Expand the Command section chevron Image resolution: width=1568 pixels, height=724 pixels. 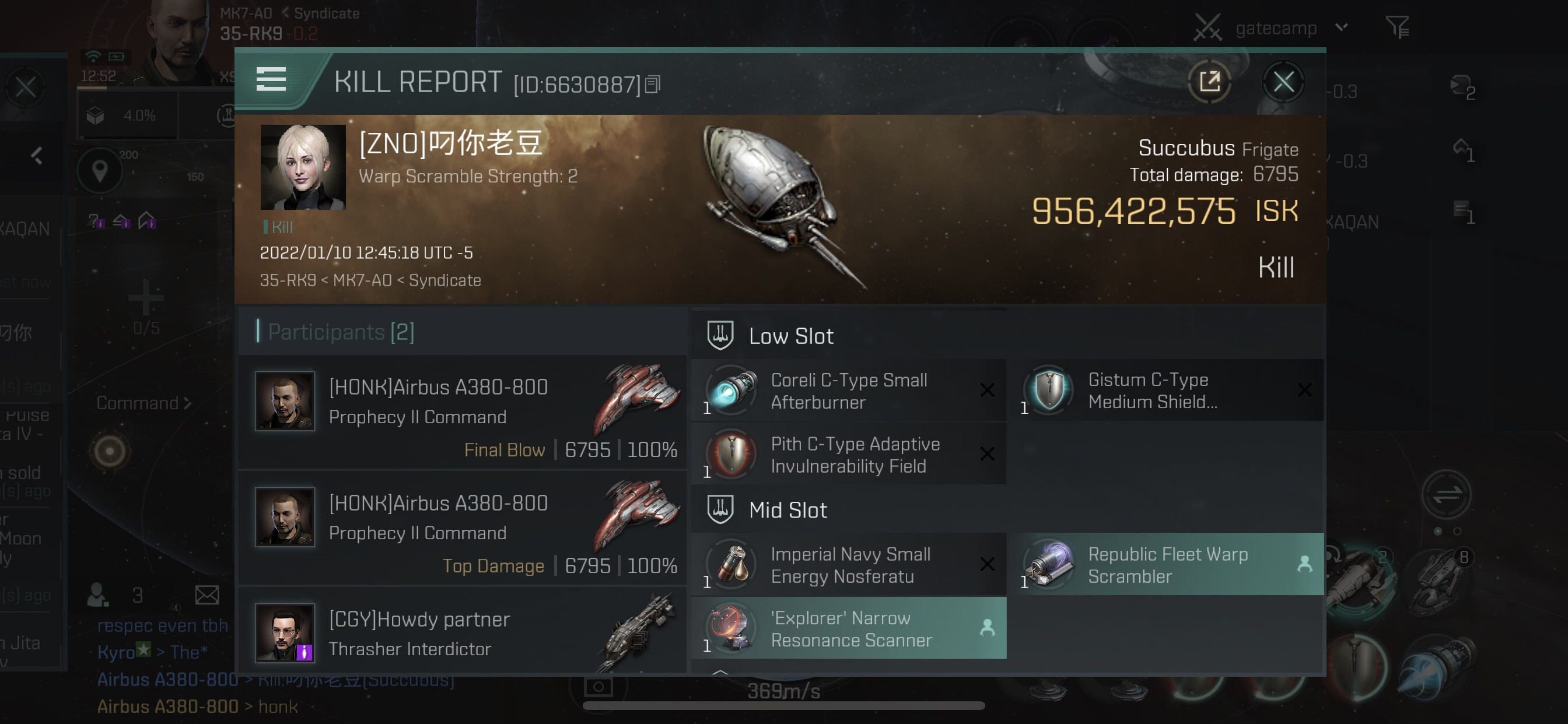coord(187,403)
